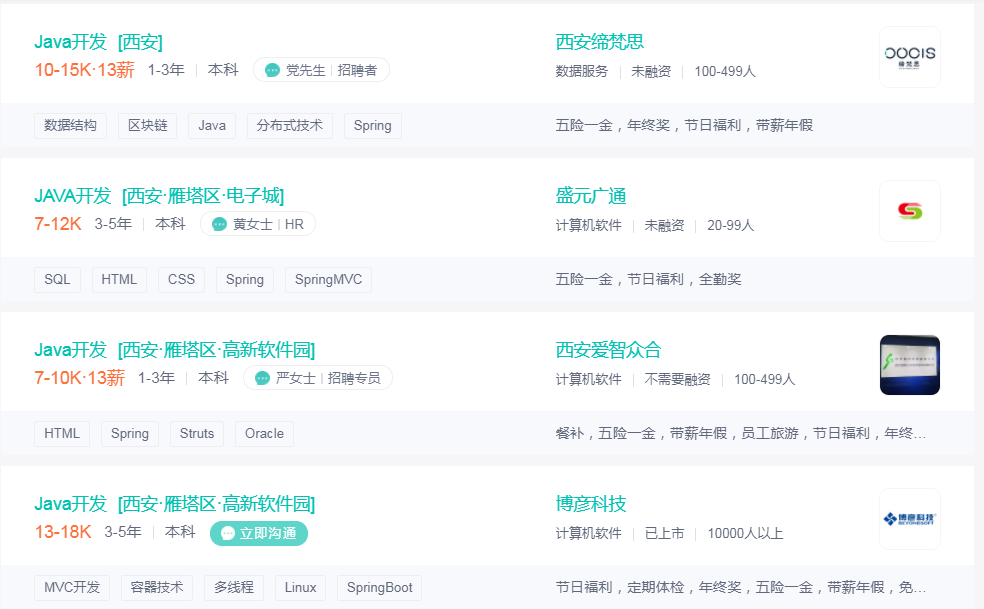Start a chat with the 立即沟通 button
The image size is (984, 609).
click(259, 533)
